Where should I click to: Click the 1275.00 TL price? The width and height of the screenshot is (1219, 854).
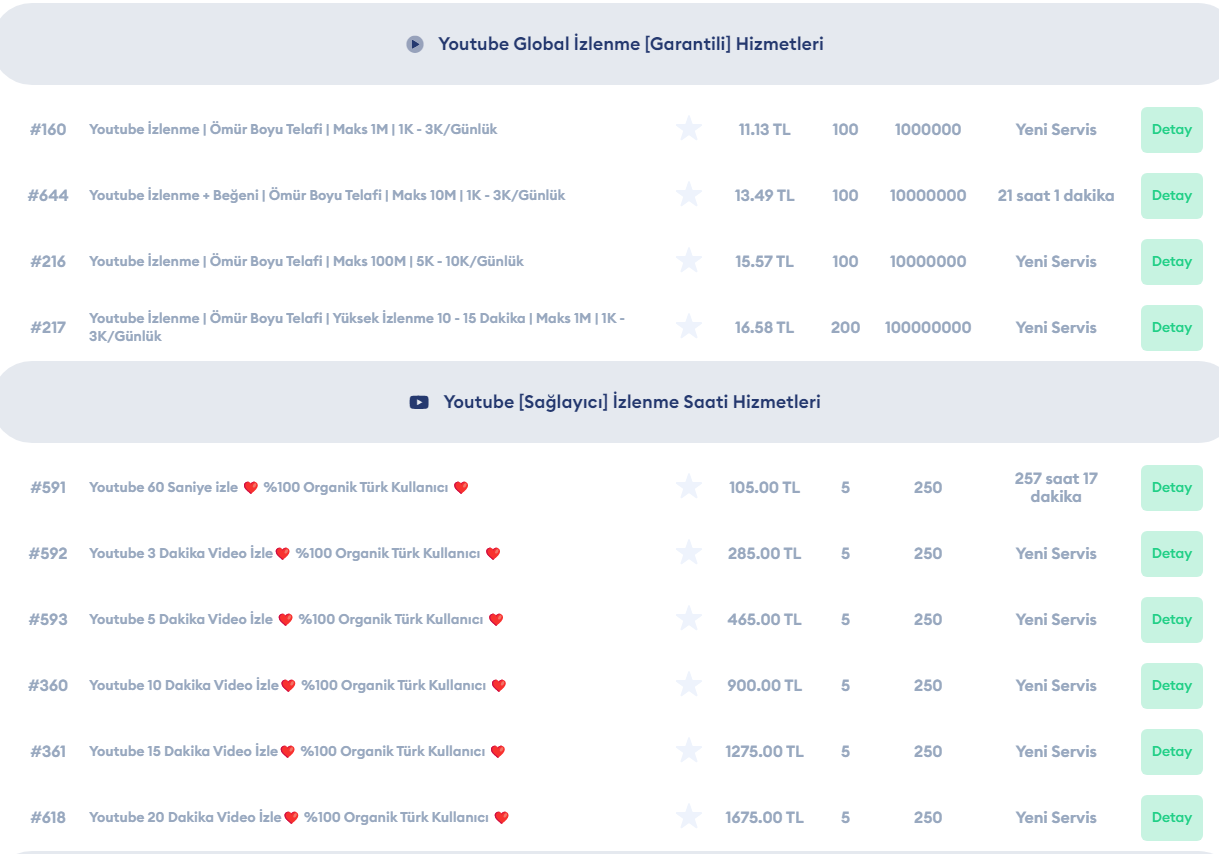tap(764, 751)
